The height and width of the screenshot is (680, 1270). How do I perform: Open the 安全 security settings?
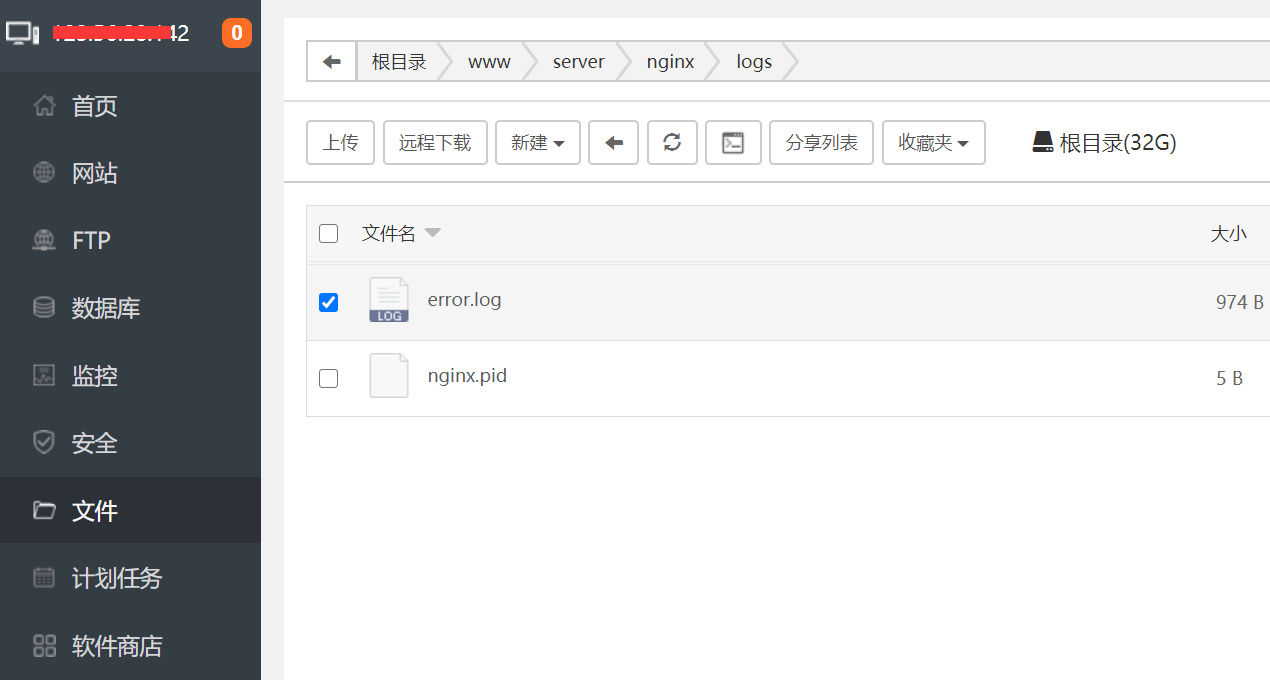click(x=95, y=442)
